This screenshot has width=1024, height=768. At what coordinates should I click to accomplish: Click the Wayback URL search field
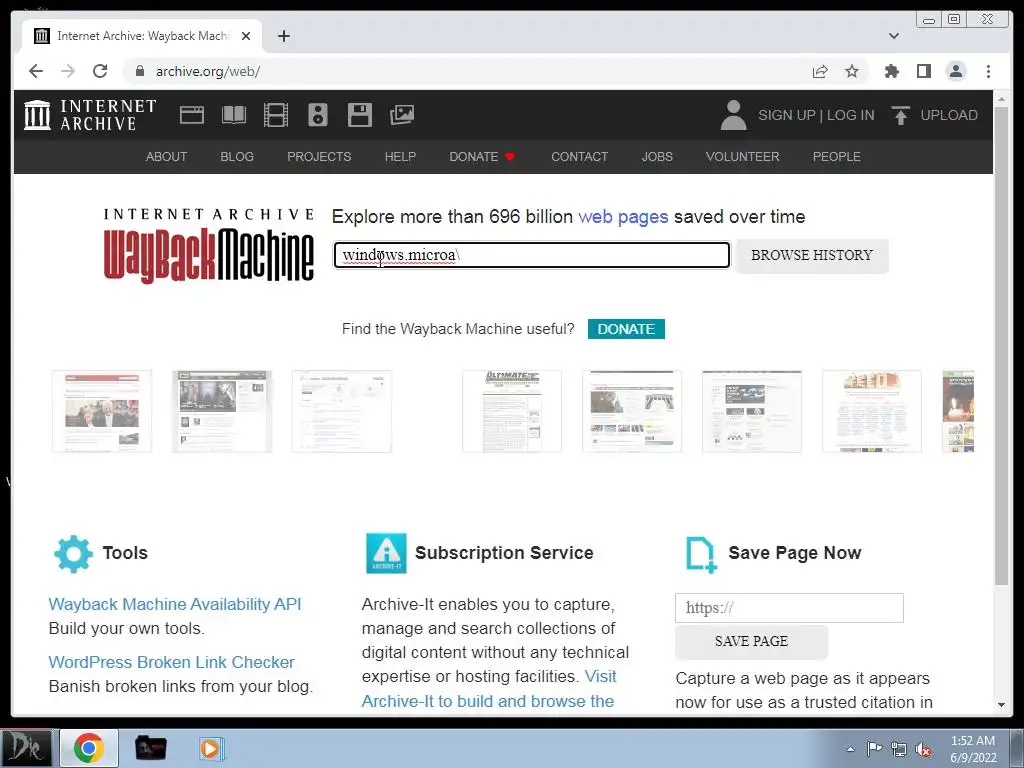click(532, 255)
